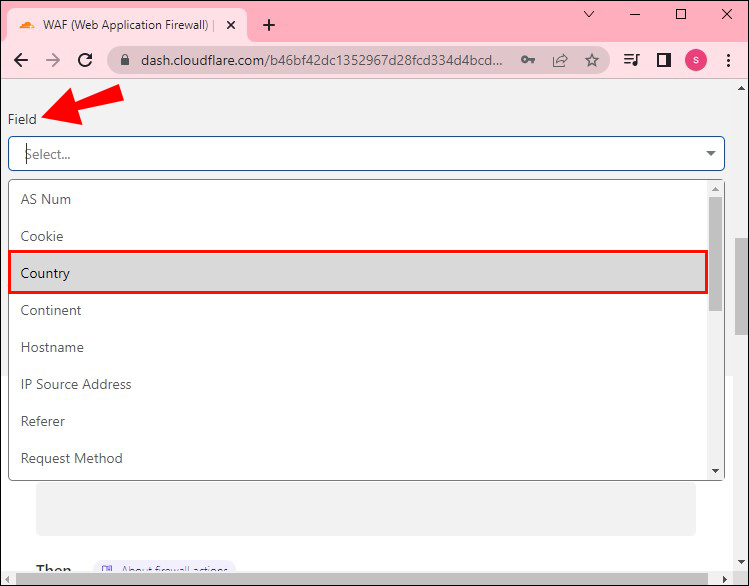The height and width of the screenshot is (586, 749).
Task: Open the Chrome profile avatar
Action: [695, 60]
